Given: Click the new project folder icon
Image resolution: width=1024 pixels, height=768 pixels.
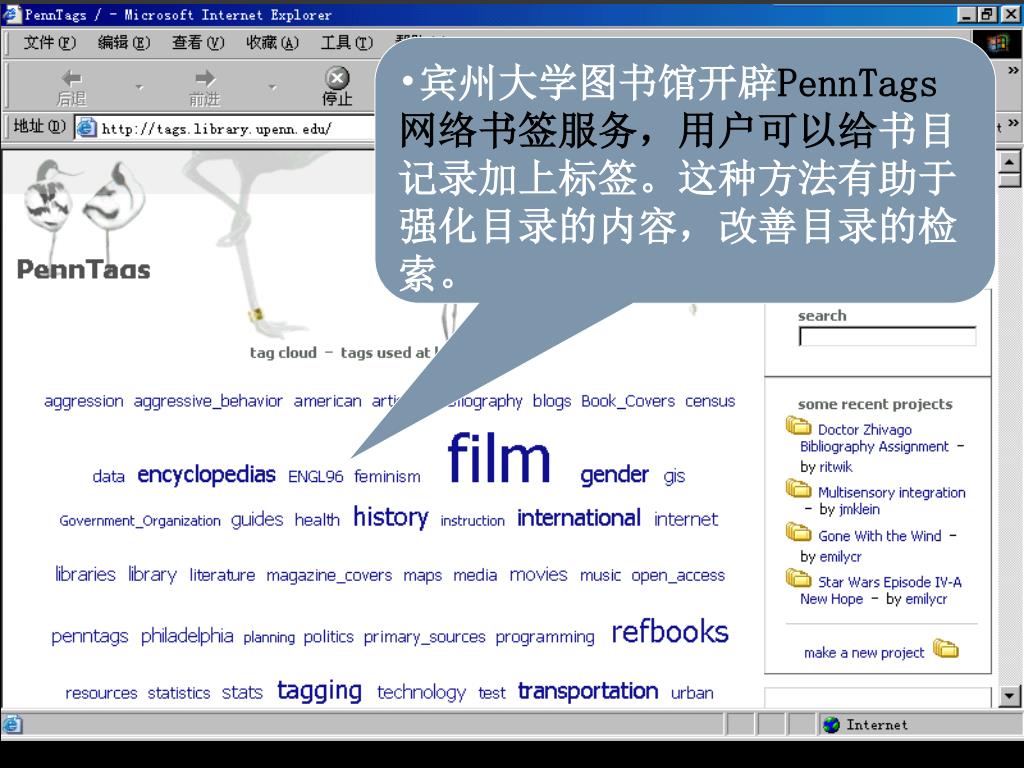Looking at the screenshot, I should coord(946,648).
